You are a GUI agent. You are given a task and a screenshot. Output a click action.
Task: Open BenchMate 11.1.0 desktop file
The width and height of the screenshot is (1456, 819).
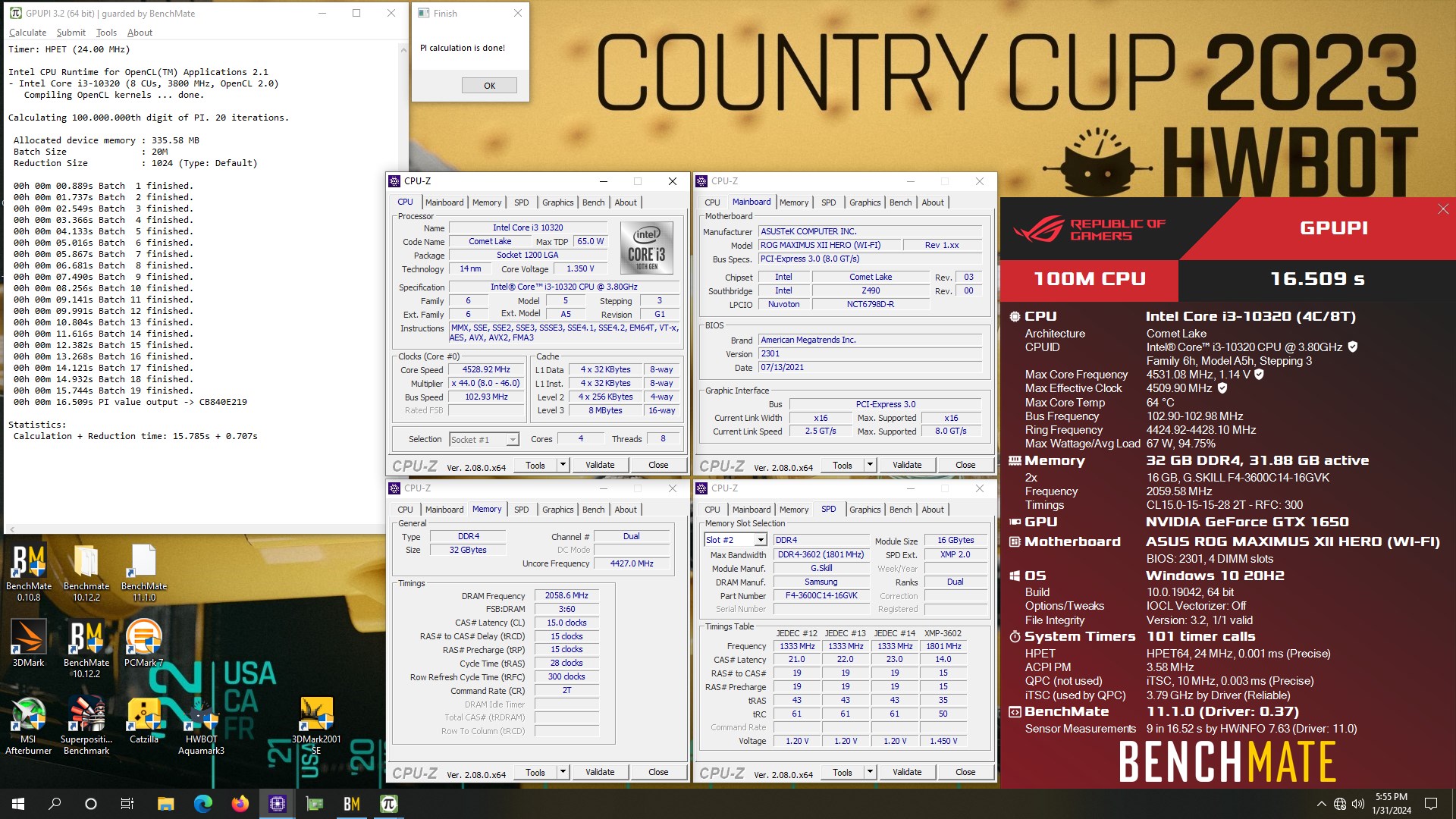tap(144, 573)
